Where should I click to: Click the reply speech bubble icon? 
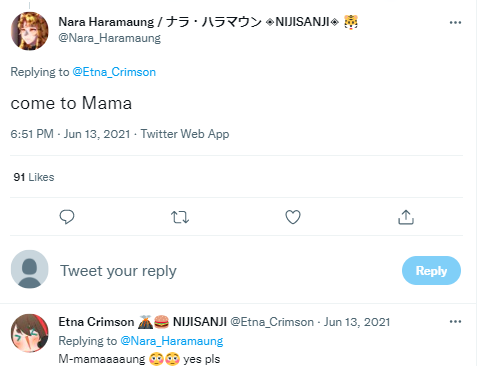(x=67, y=217)
